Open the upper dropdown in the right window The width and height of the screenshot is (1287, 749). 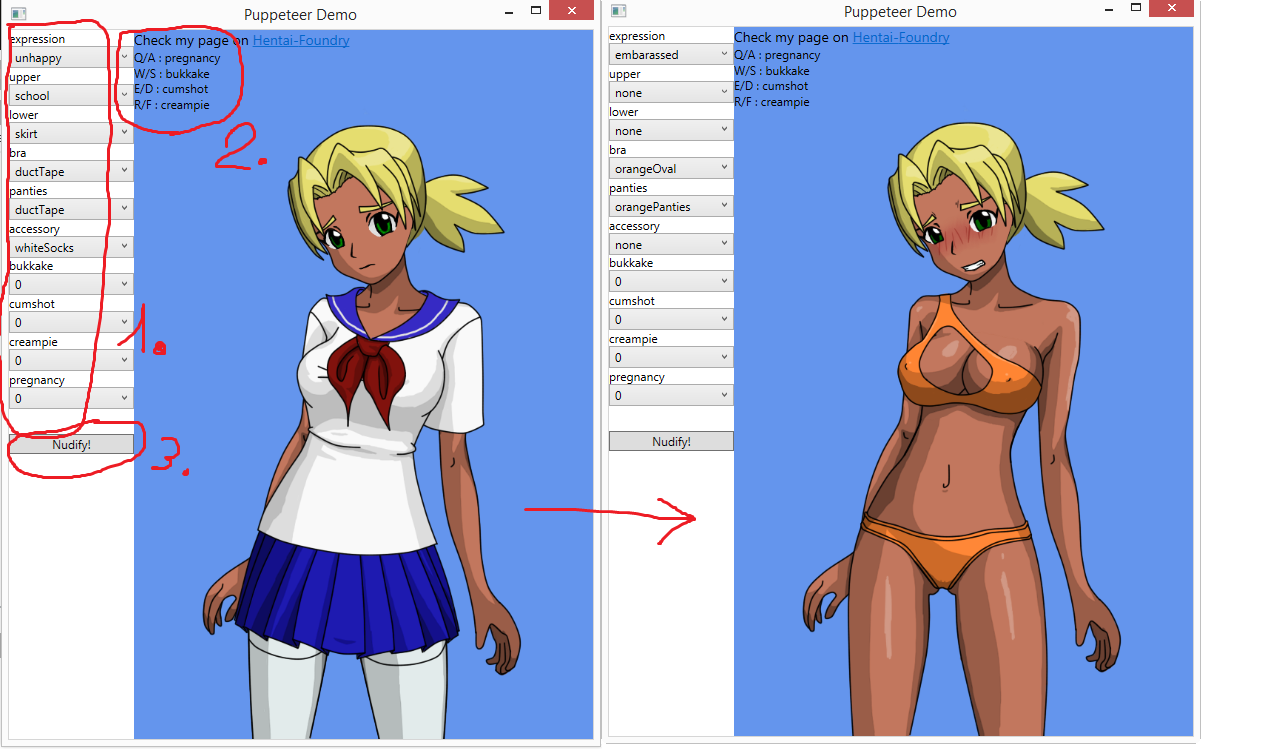[x=671, y=93]
